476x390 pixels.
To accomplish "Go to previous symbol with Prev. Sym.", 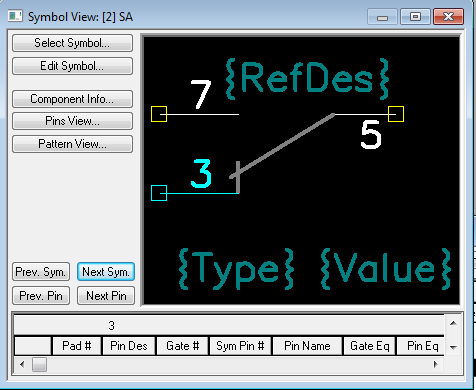I will click(41, 272).
